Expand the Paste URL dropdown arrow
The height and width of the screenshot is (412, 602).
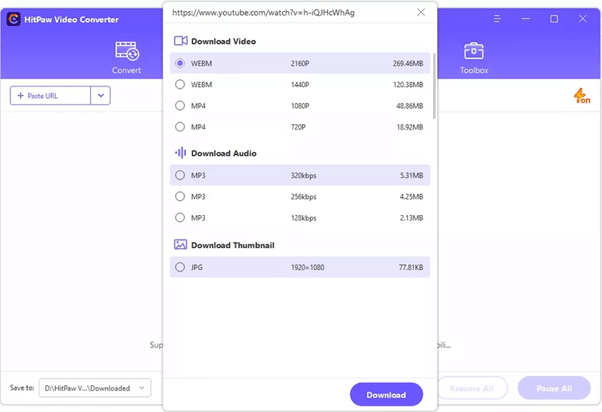point(100,96)
